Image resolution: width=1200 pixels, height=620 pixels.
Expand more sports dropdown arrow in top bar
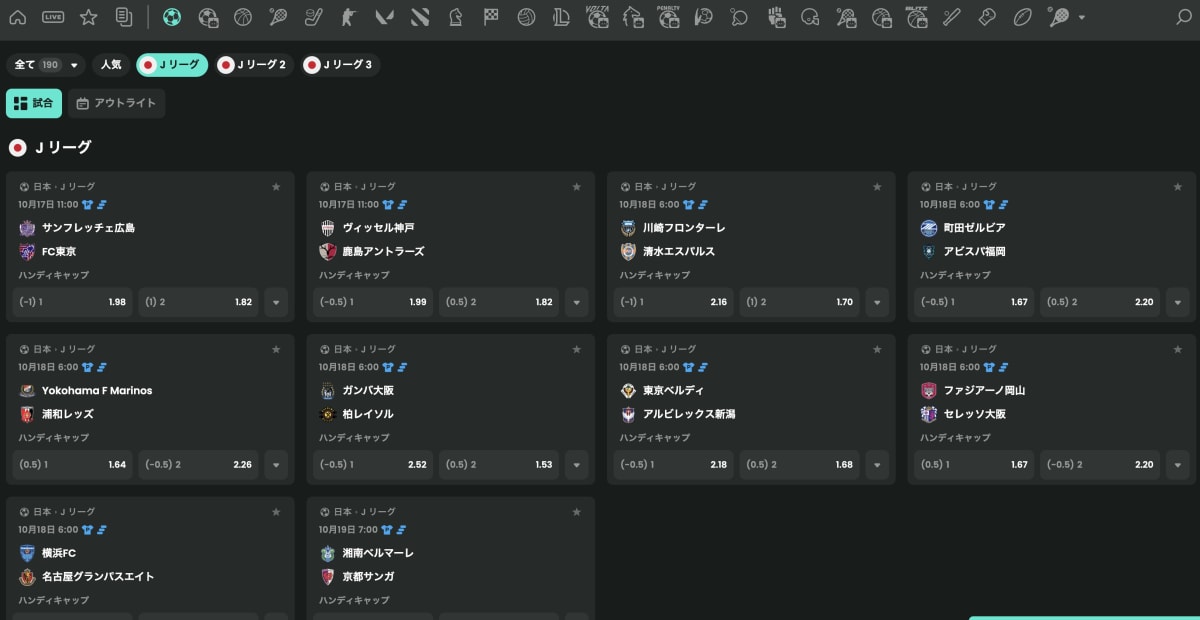(1082, 17)
